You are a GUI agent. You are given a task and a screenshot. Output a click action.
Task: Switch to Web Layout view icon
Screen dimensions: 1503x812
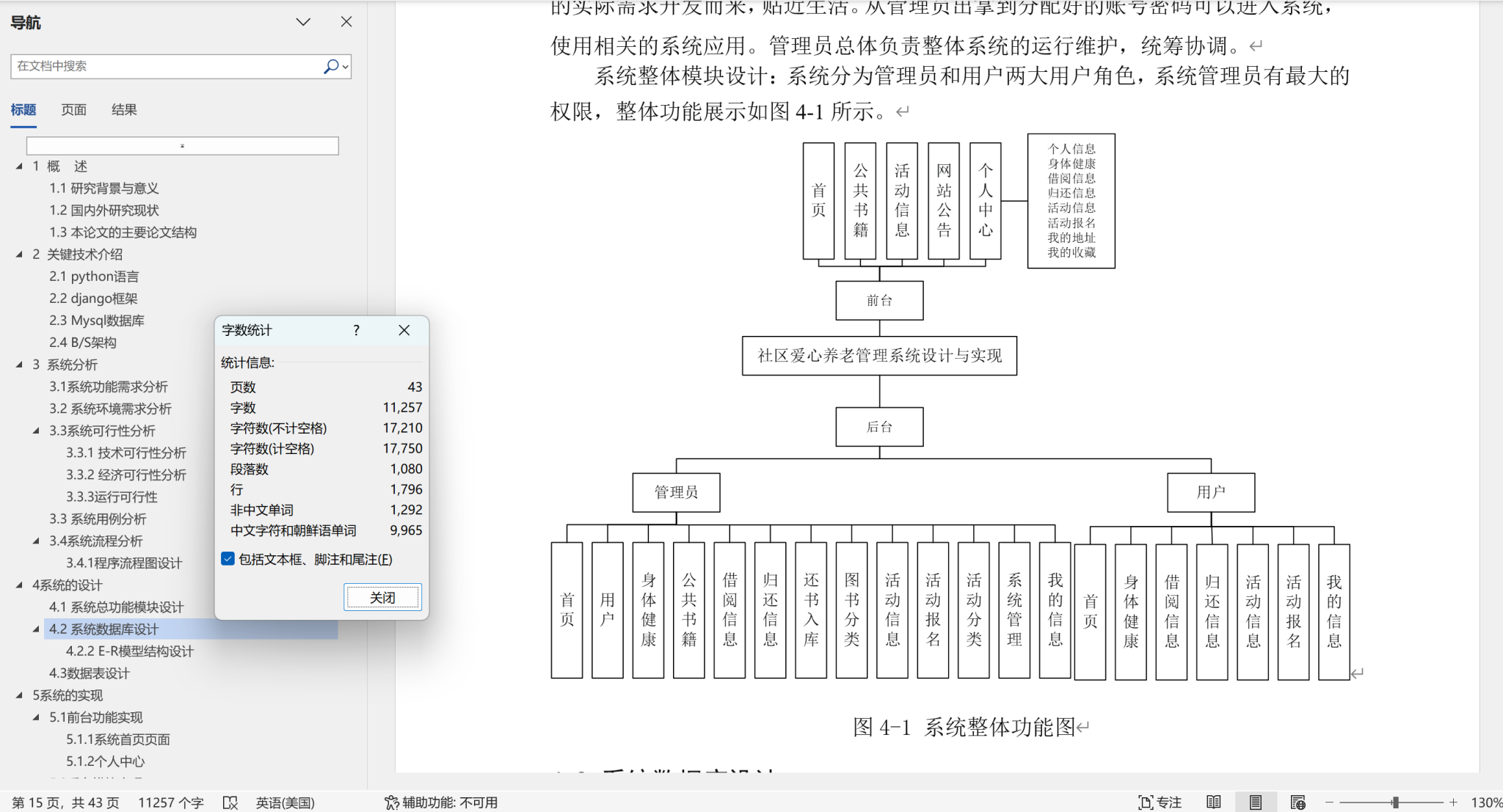[1298, 802]
